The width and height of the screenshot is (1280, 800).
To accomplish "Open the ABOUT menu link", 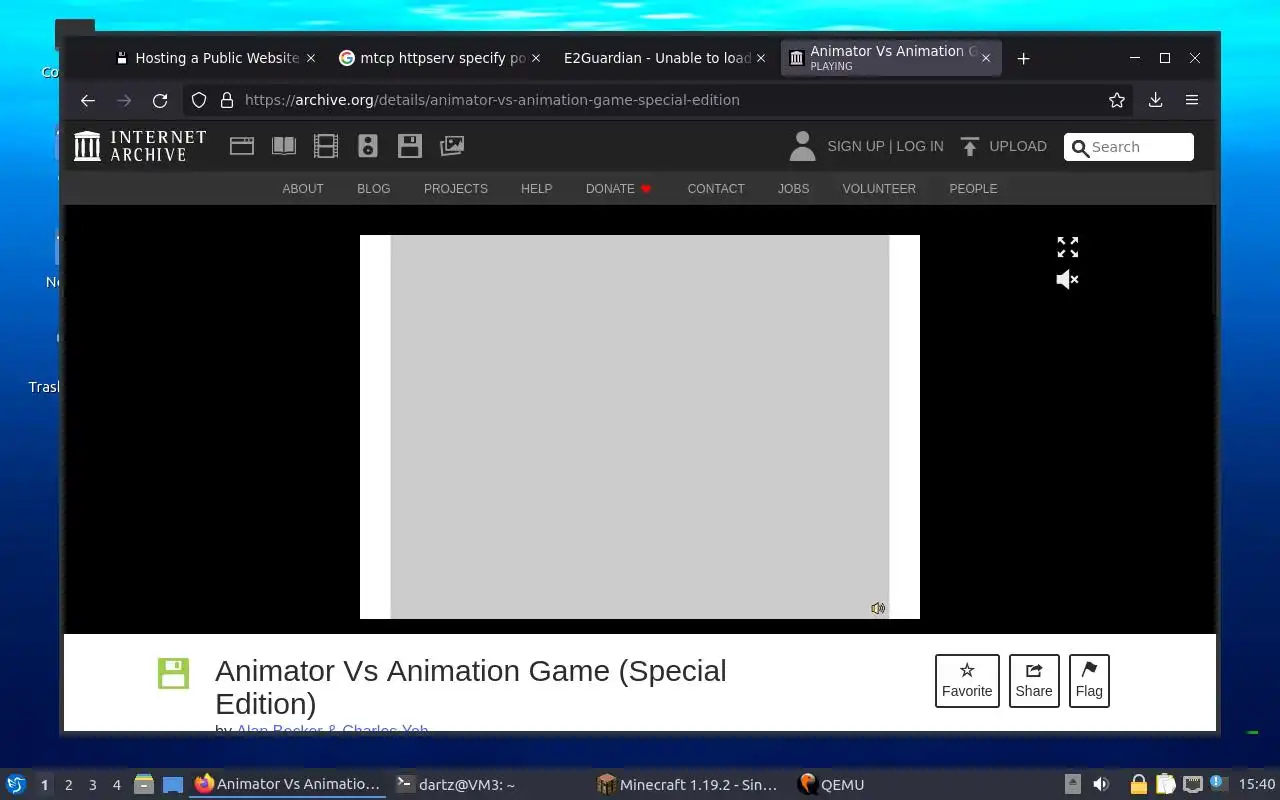I will pos(303,189).
